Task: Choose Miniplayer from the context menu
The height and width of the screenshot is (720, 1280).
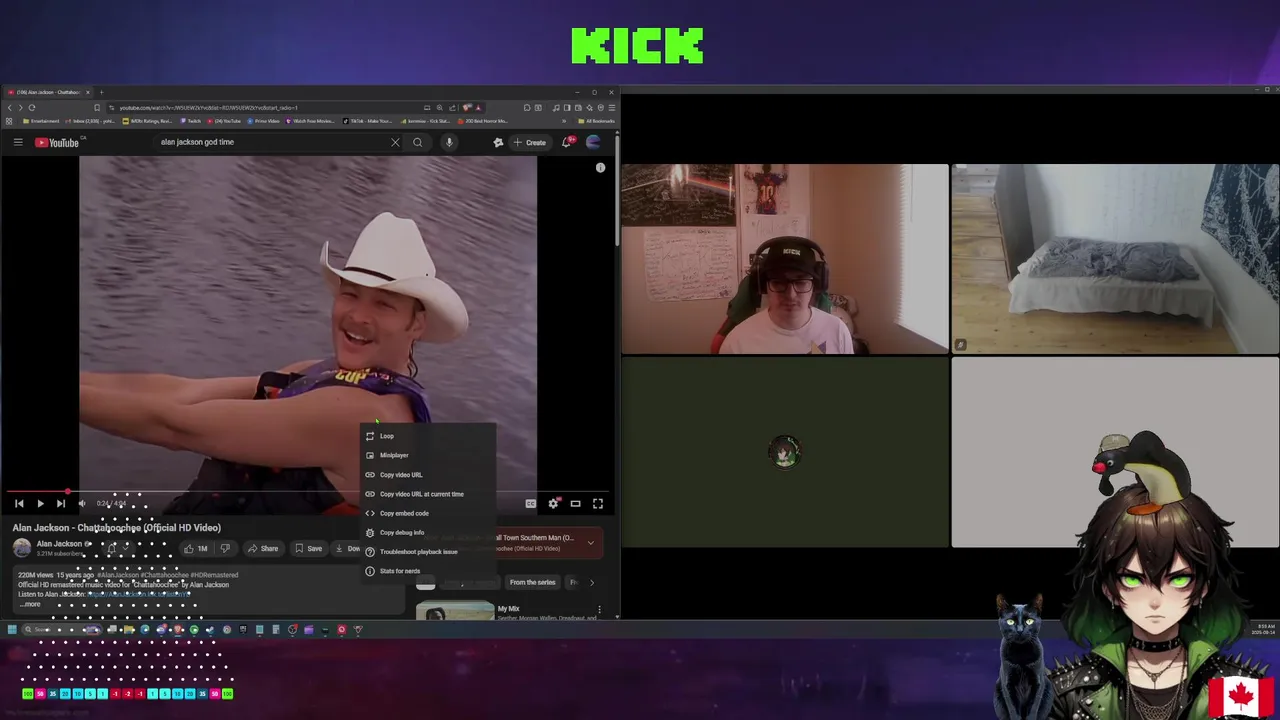Action: point(428,455)
